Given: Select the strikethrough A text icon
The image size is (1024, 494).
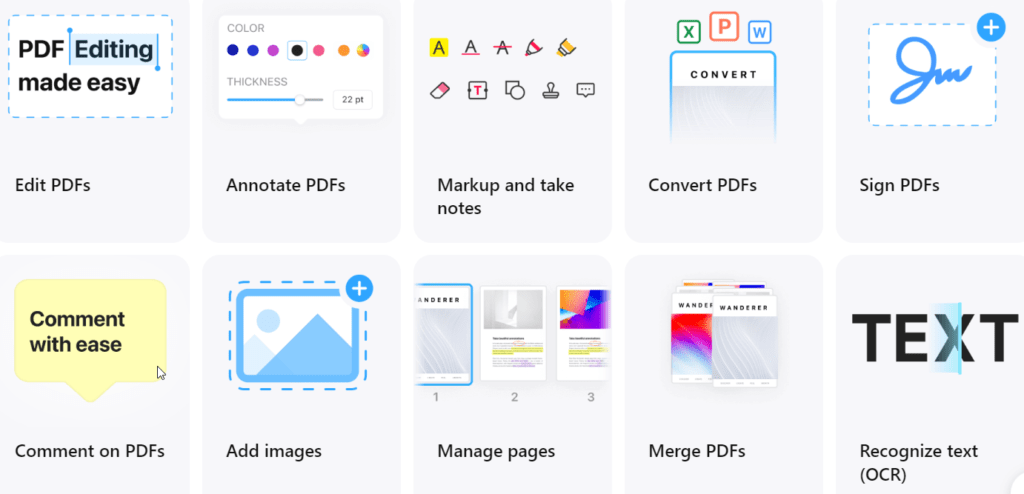Looking at the screenshot, I should coord(502,48).
